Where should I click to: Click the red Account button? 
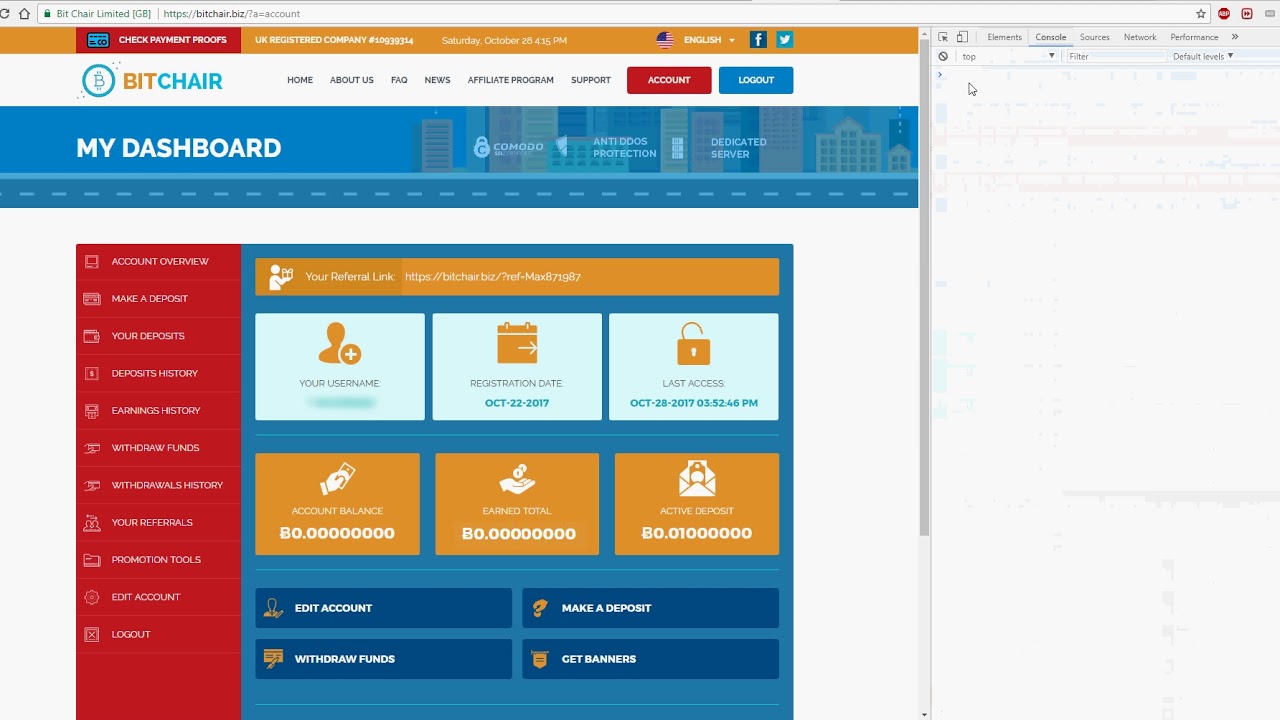pos(669,80)
